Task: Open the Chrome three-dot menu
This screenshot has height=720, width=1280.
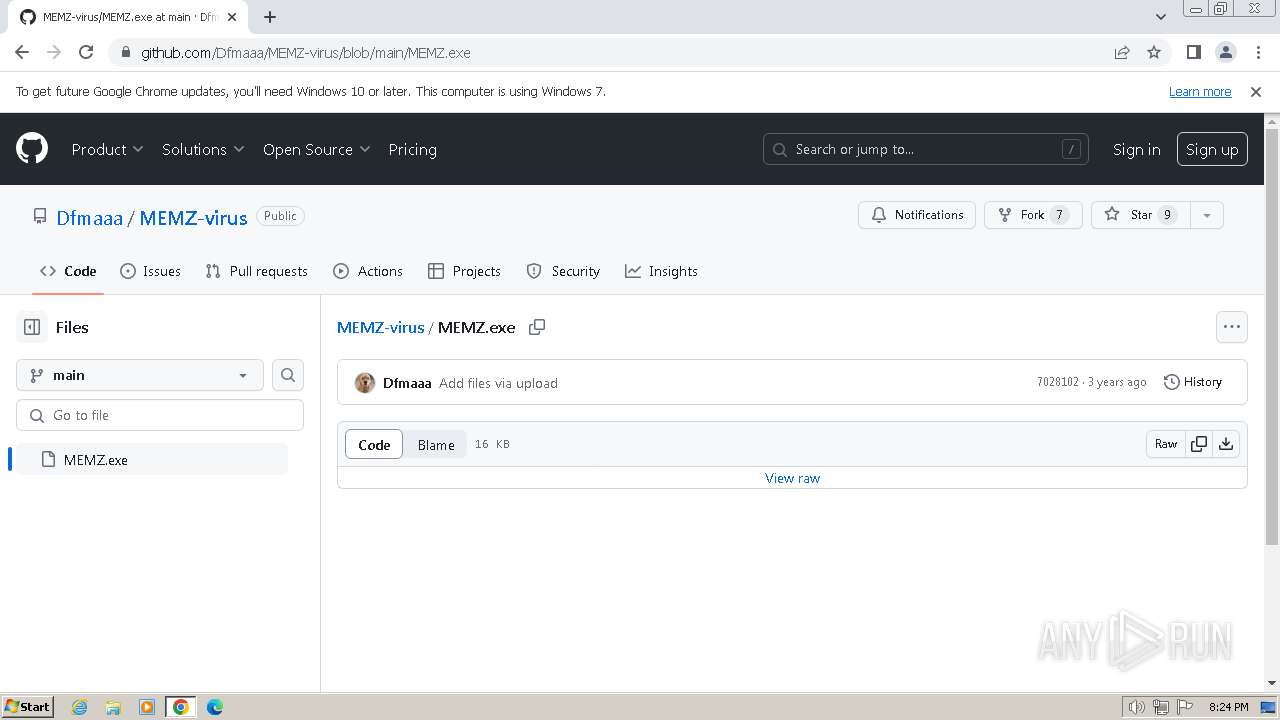Action: (1256, 52)
